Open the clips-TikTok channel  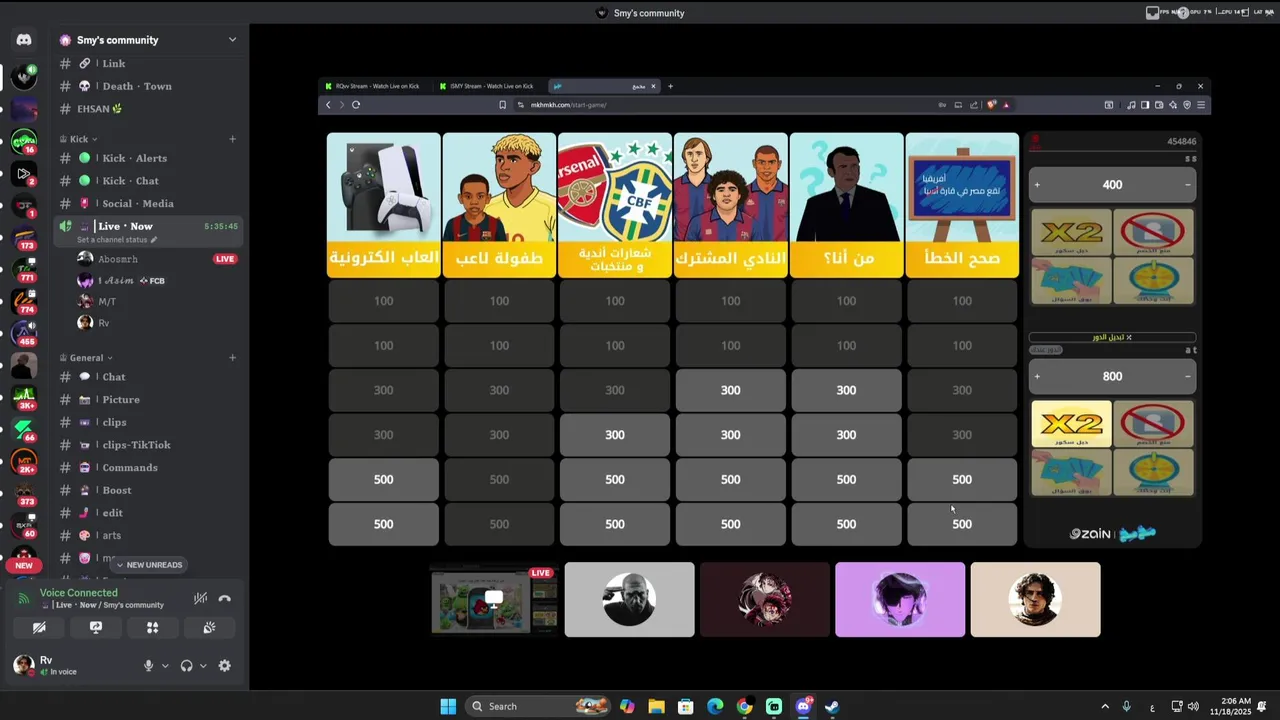tap(148, 445)
